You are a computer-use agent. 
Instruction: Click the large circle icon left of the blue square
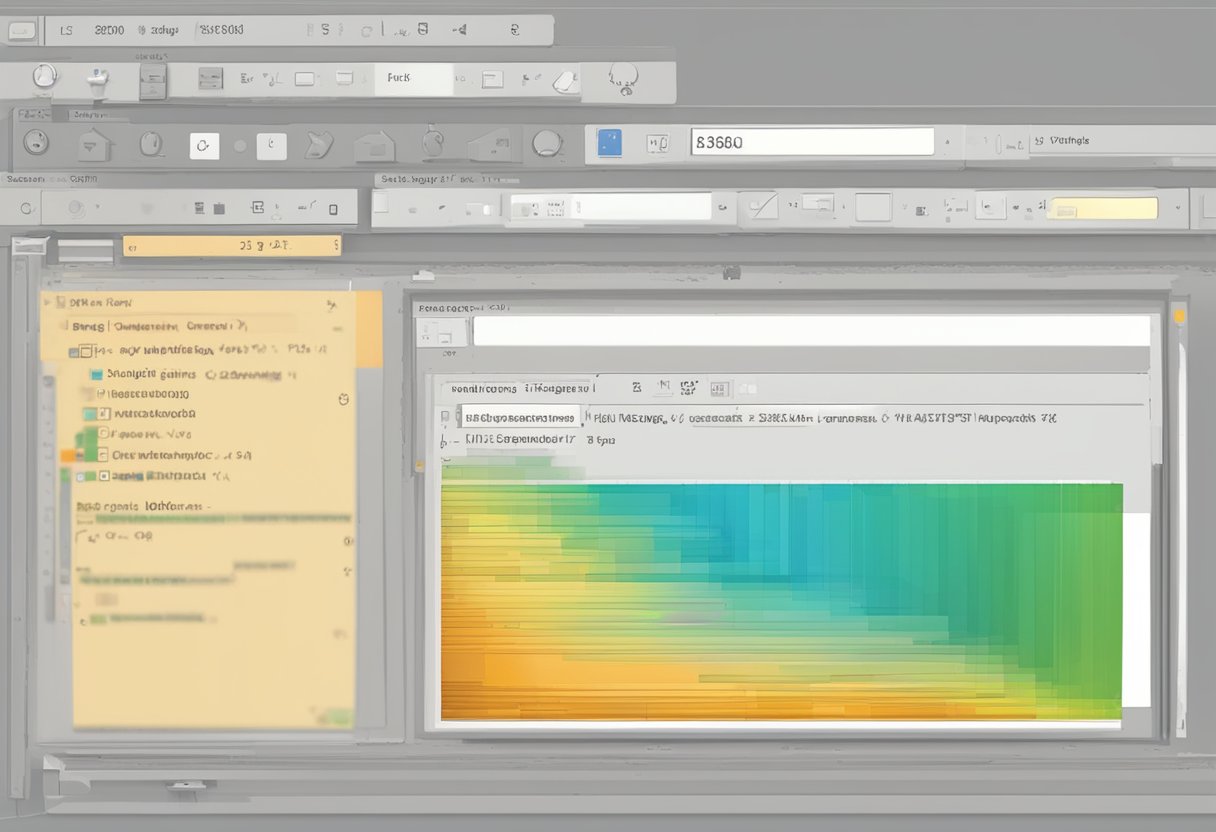point(547,144)
